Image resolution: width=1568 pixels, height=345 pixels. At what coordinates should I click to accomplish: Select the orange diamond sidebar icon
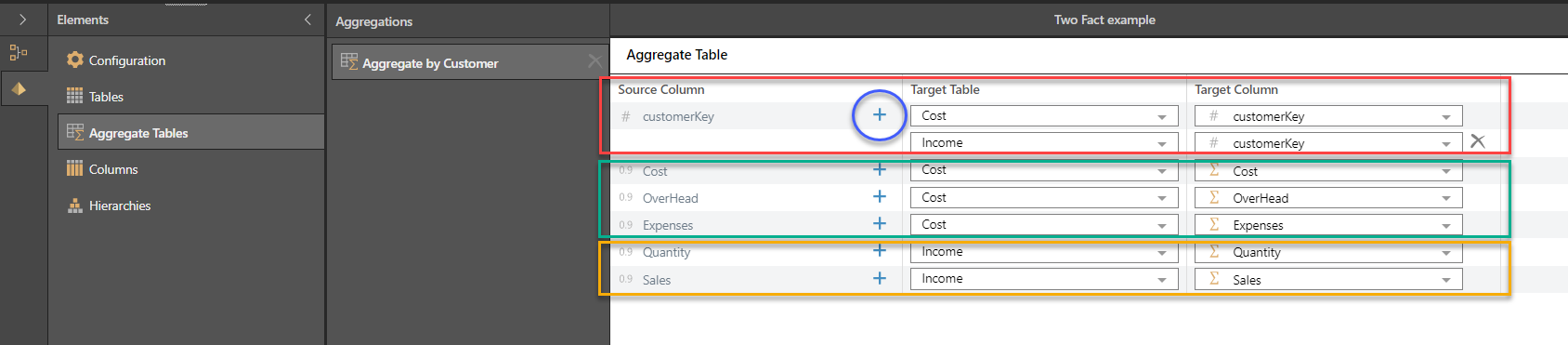pos(19,88)
